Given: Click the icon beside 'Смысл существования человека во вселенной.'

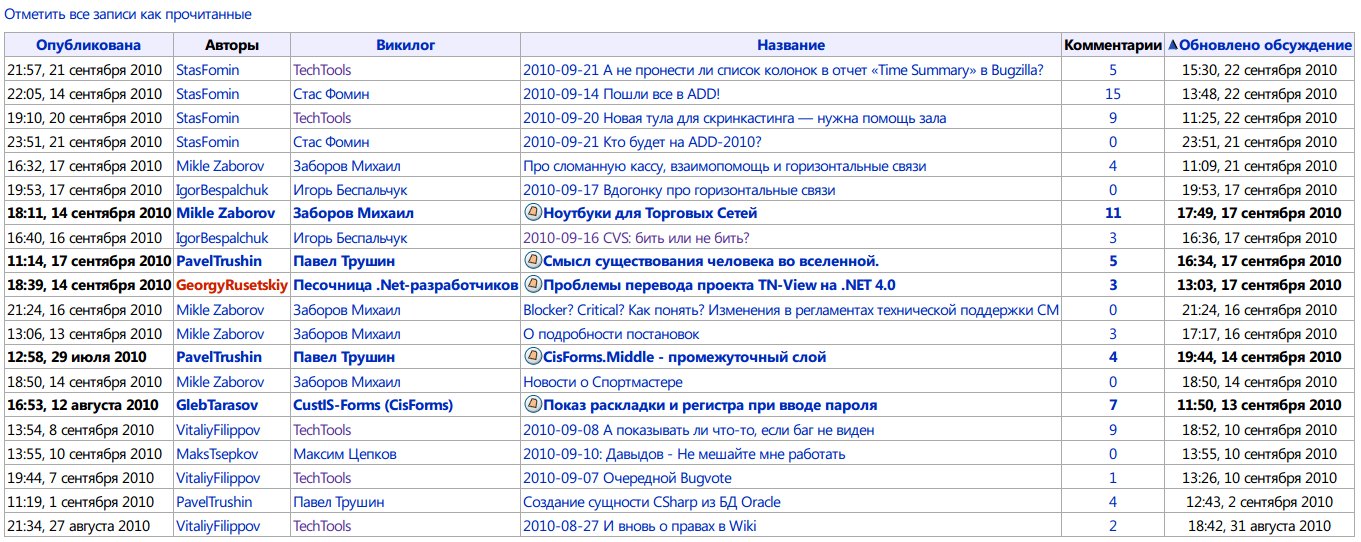Looking at the screenshot, I should point(533,261).
